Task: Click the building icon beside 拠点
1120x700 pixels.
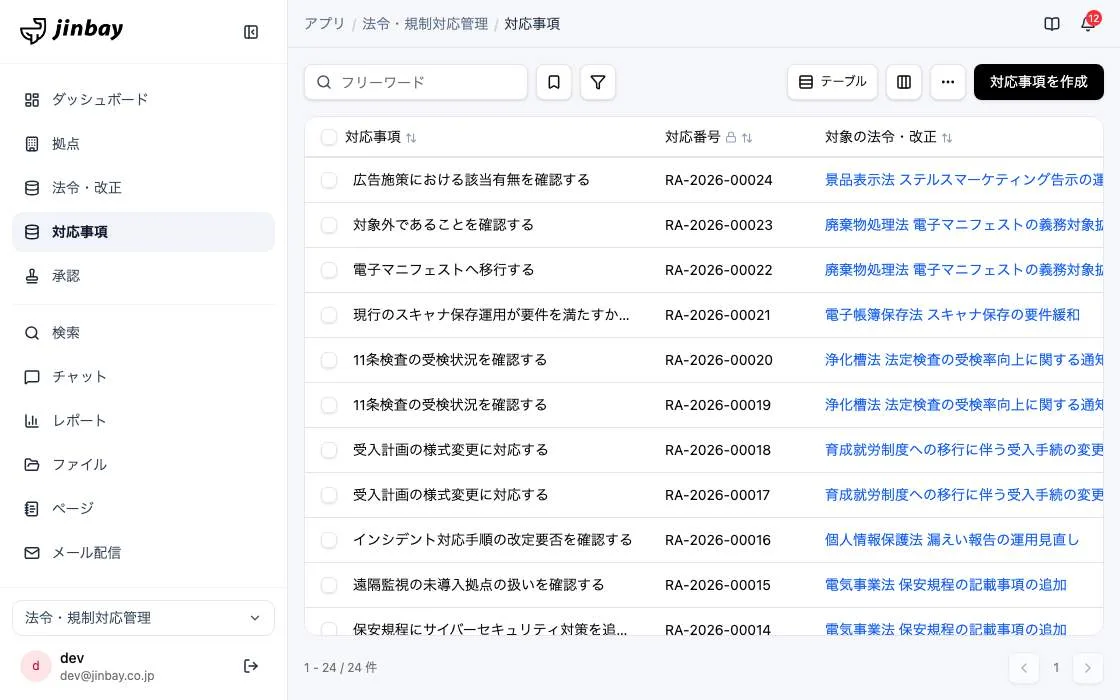Action: pos(32,144)
